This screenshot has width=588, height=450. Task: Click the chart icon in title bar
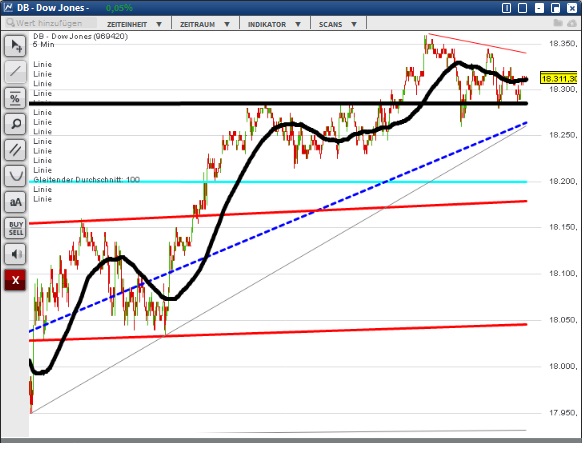click(x=8, y=7)
